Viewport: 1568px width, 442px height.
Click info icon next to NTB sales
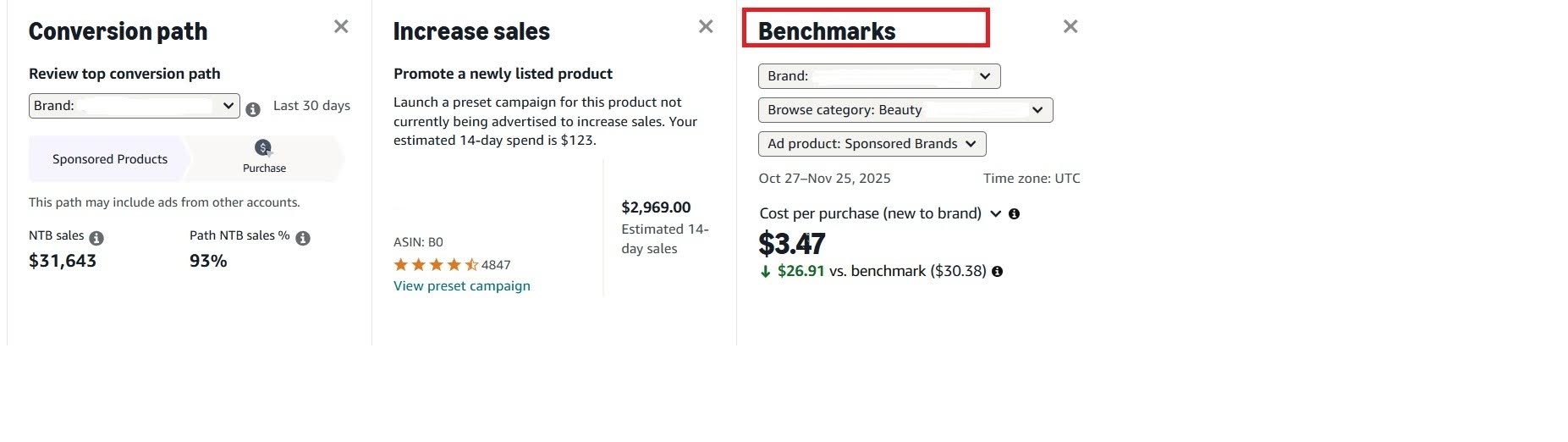click(x=96, y=238)
